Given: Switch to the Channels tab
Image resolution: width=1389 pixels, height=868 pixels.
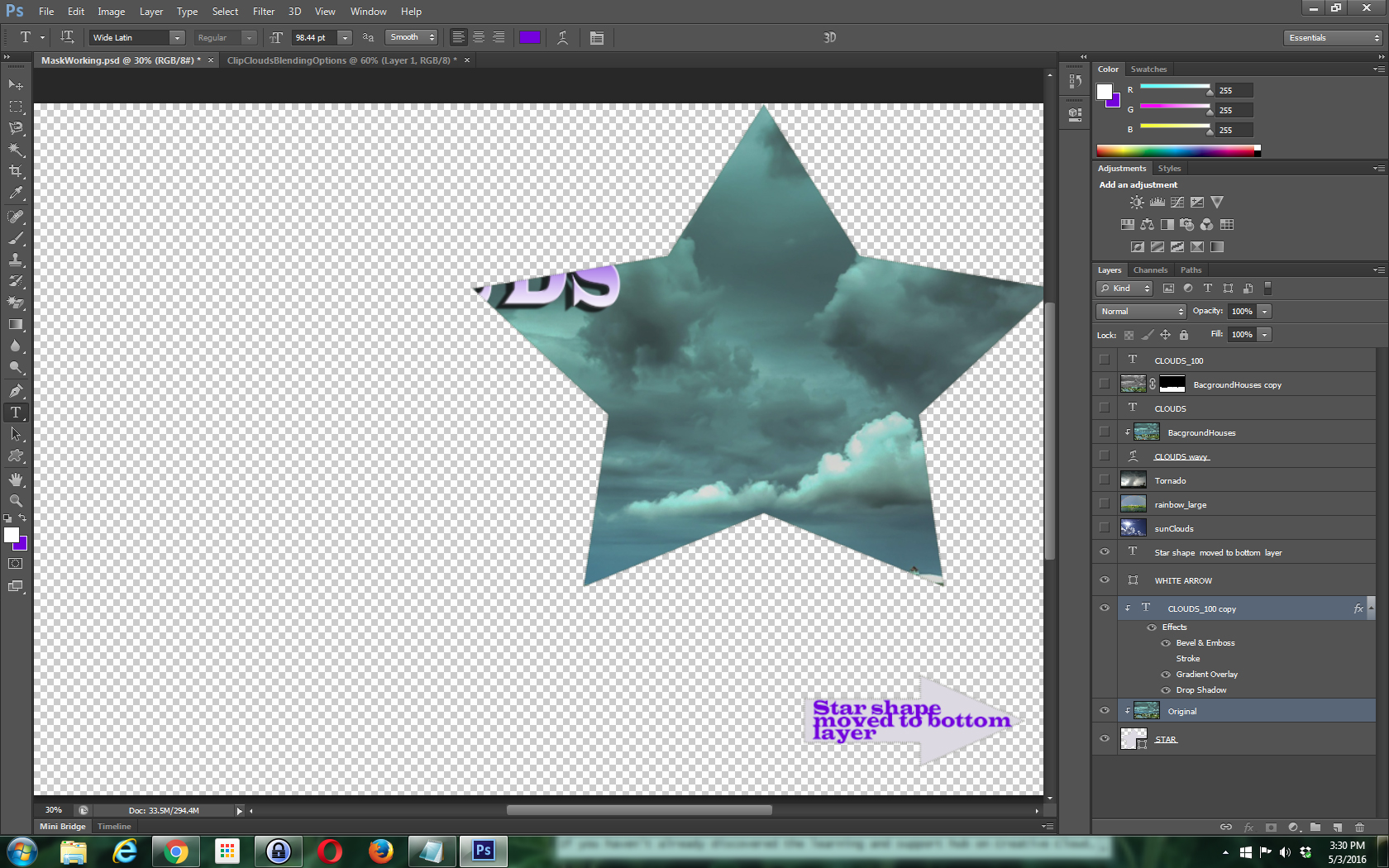Looking at the screenshot, I should [x=1150, y=269].
